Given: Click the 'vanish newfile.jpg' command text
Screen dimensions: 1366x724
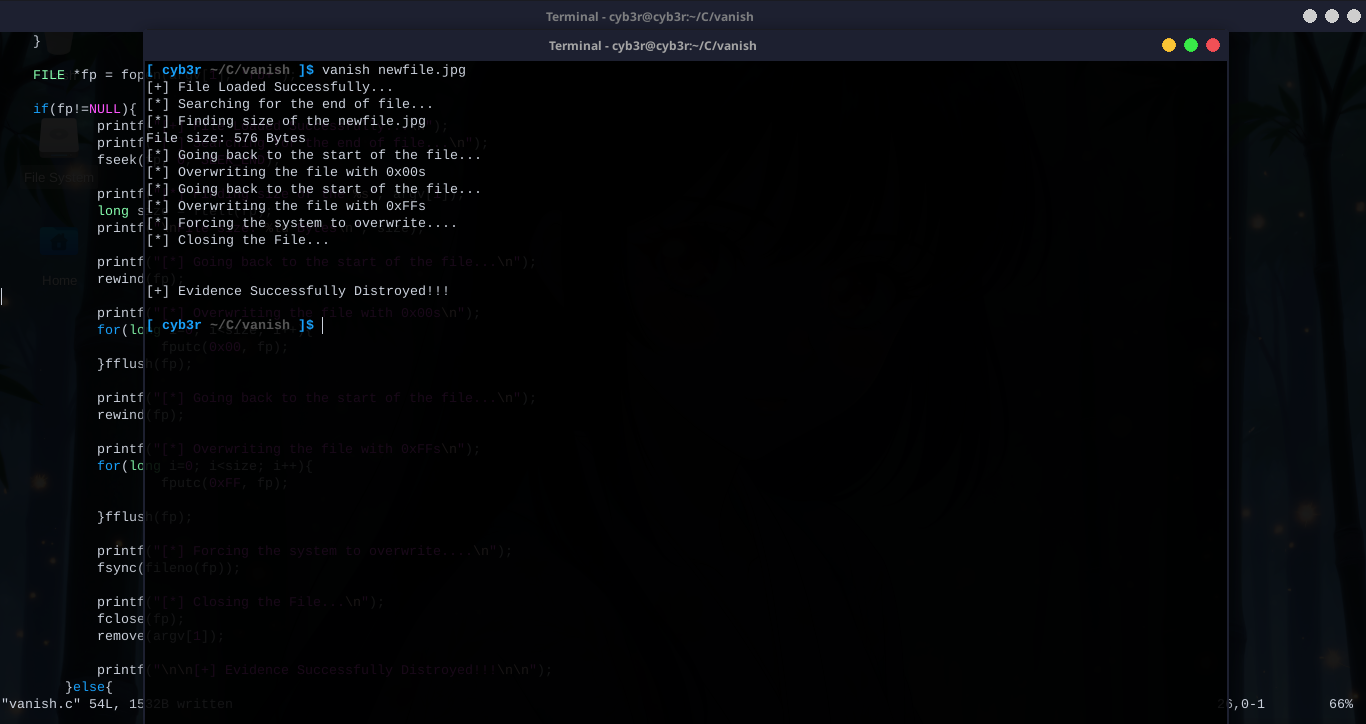Looking at the screenshot, I should pos(394,70).
